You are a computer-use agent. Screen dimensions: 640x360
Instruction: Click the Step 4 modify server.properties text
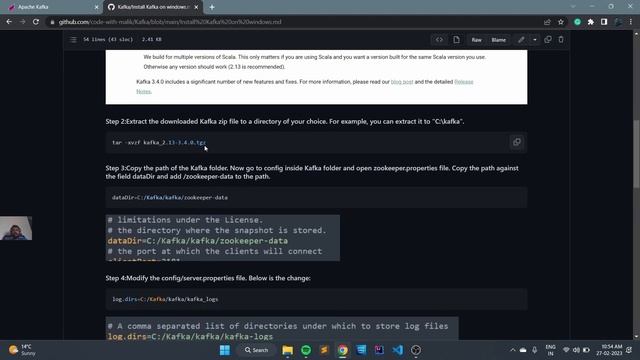(208, 278)
